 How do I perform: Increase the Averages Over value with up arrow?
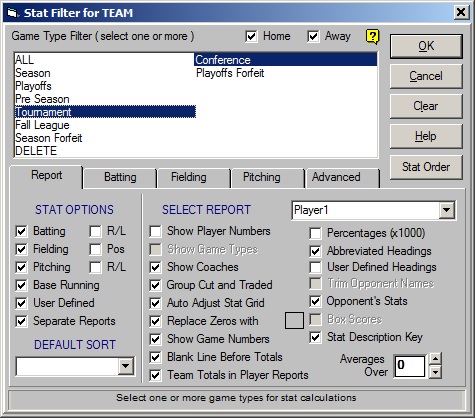pyautogui.click(x=435, y=359)
